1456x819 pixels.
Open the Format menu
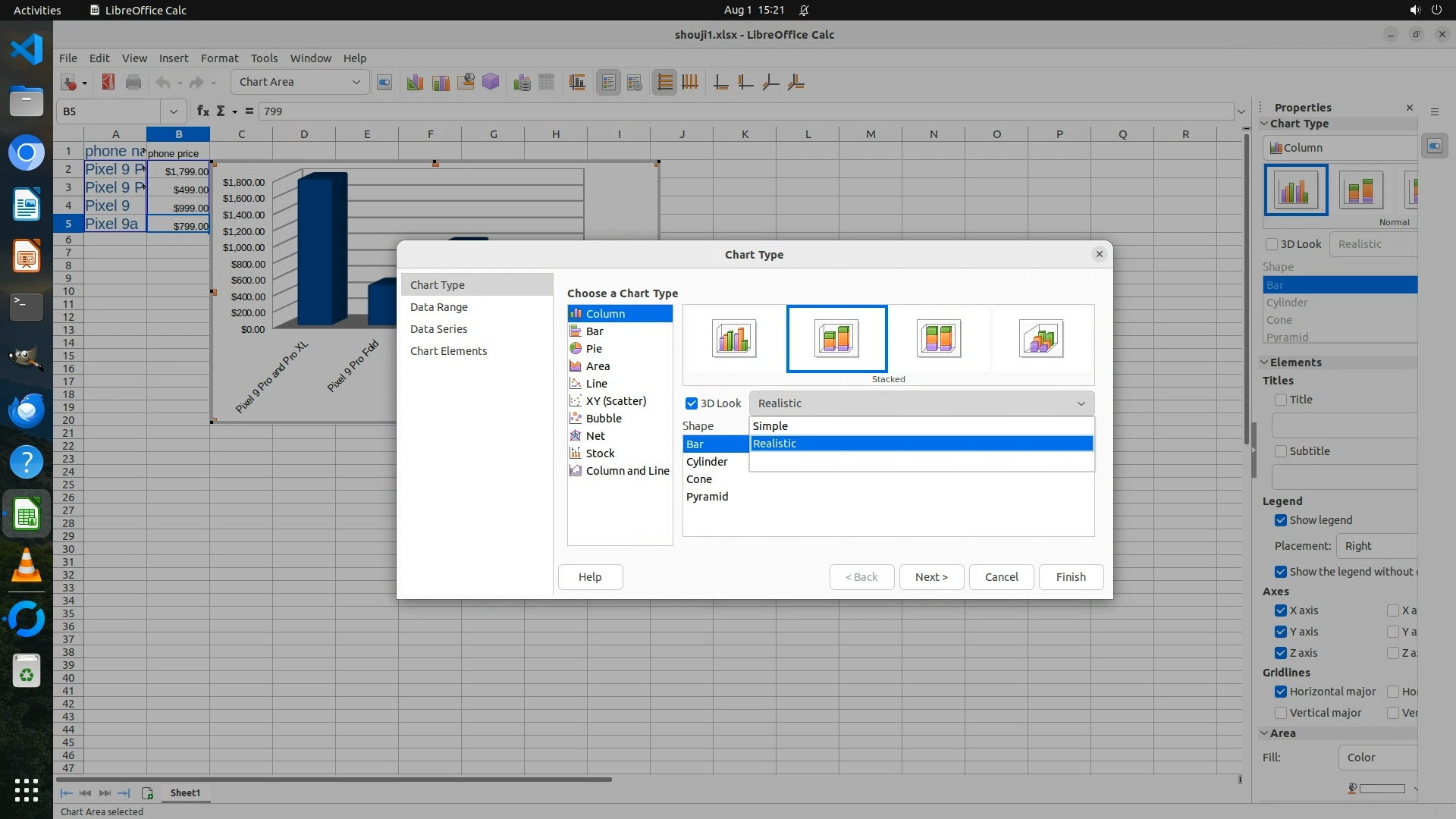click(219, 58)
